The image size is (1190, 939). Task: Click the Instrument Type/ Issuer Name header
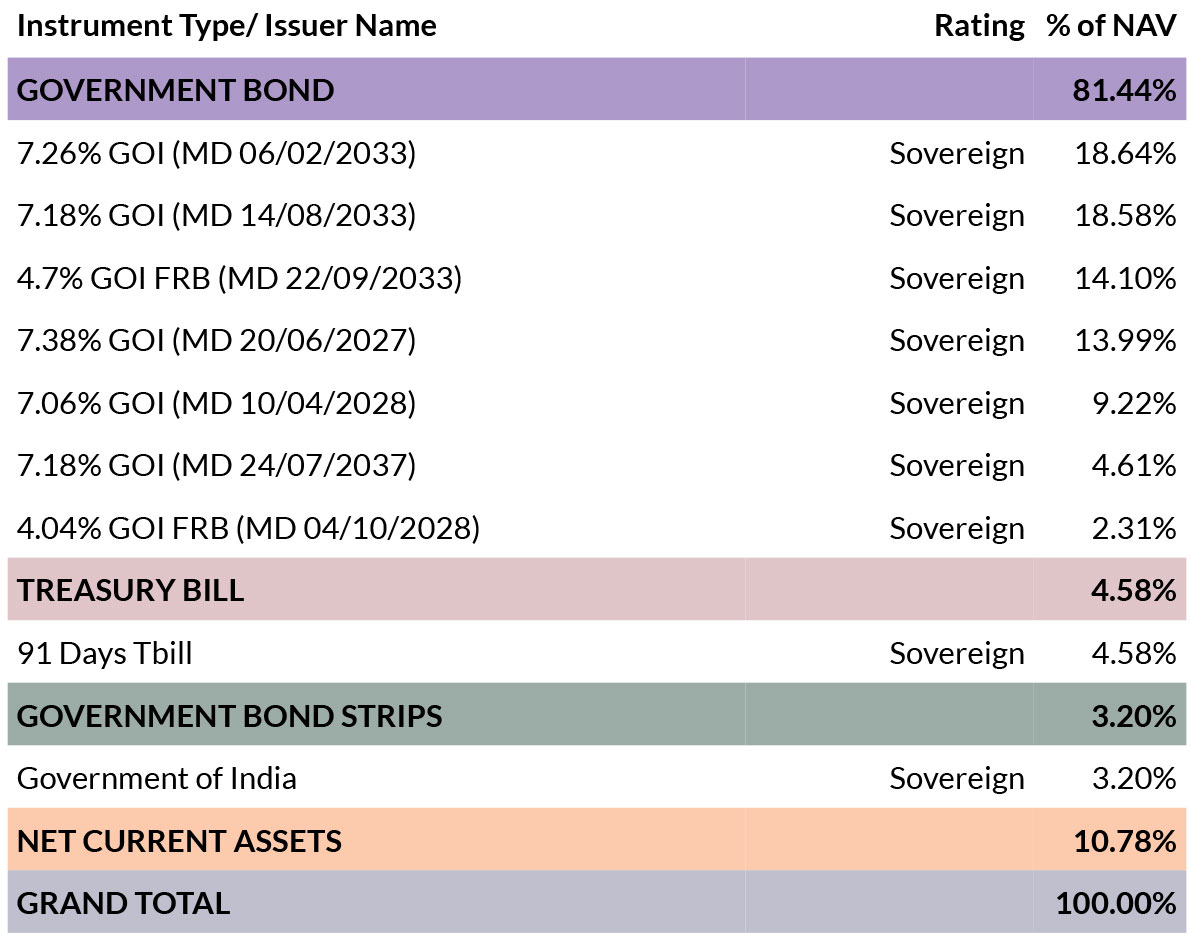pos(226,26)
